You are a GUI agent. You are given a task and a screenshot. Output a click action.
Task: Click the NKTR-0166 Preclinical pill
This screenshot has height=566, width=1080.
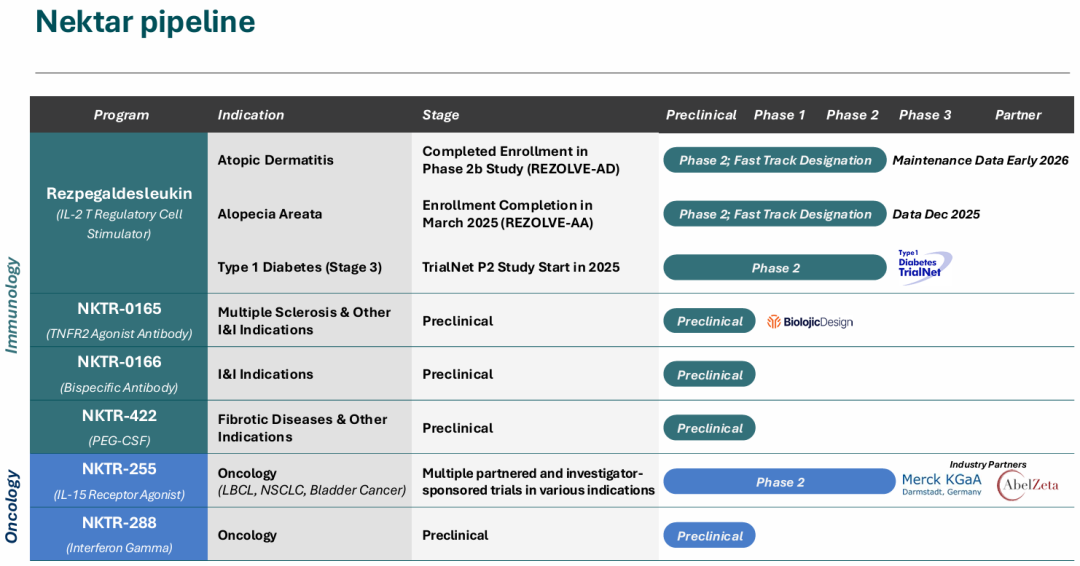(x=709, y=375)
